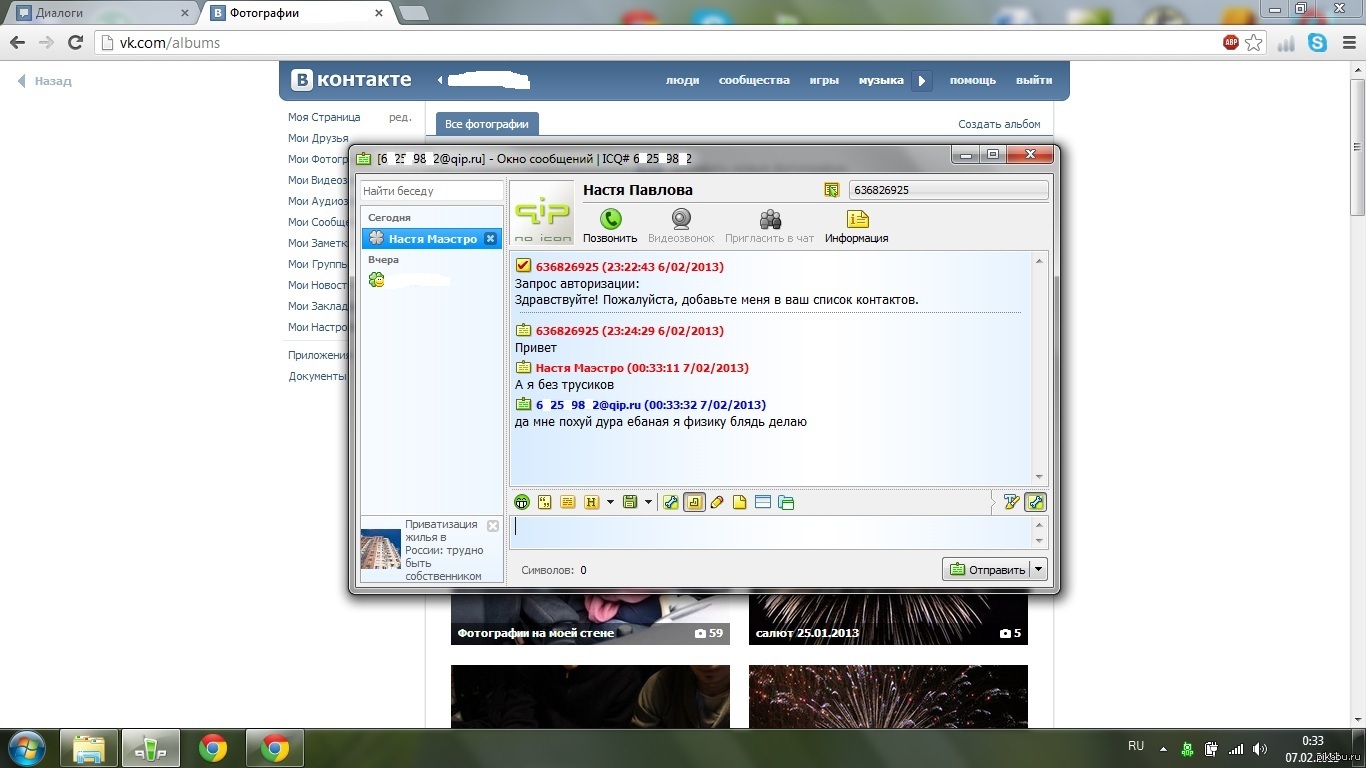Viewport: 1366px width, 768px height.
Task: Expand the save diskette dropdown arrow
Action: click(x=648, y=502)
